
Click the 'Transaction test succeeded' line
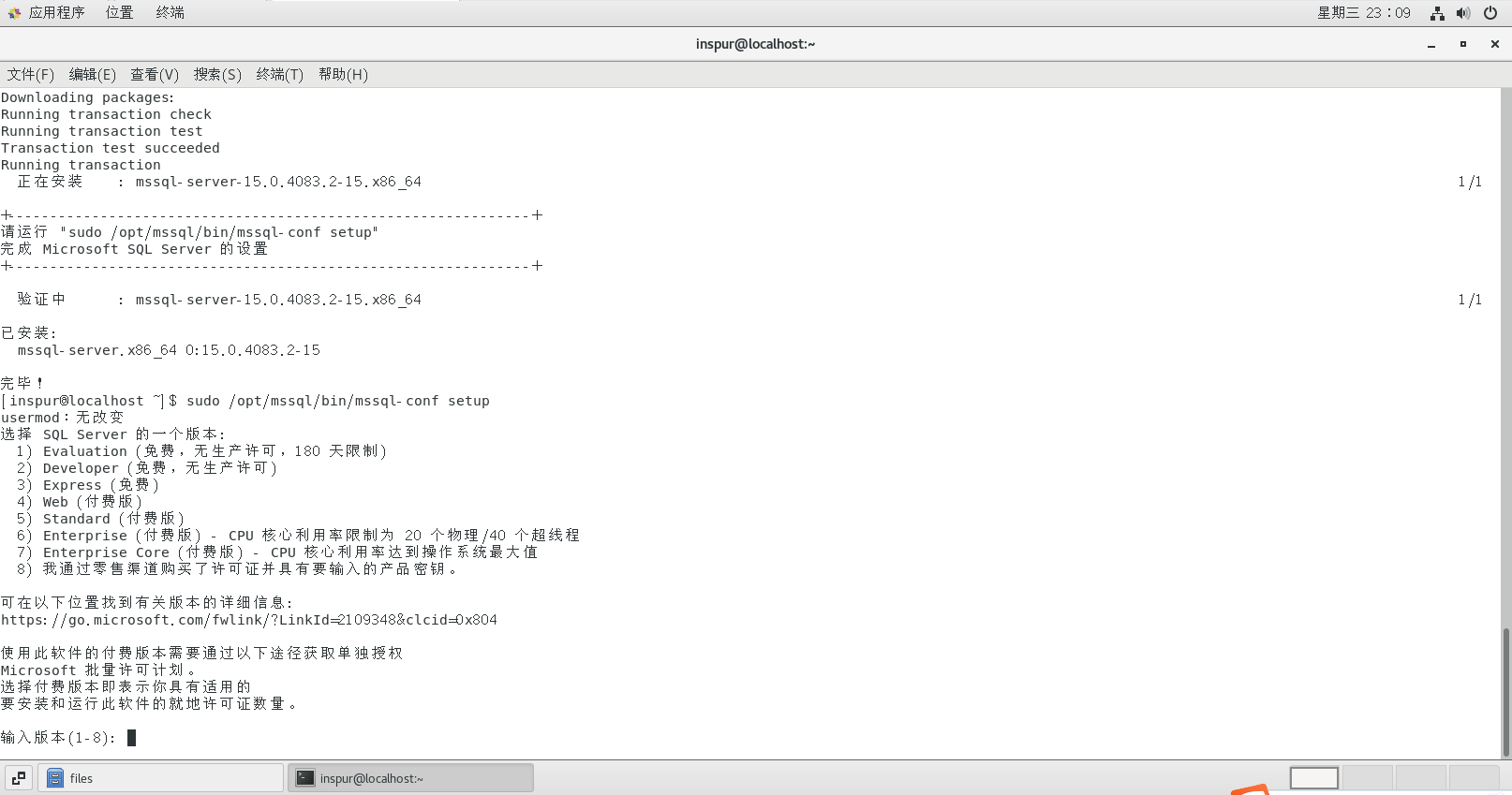[x=111, y=148]
